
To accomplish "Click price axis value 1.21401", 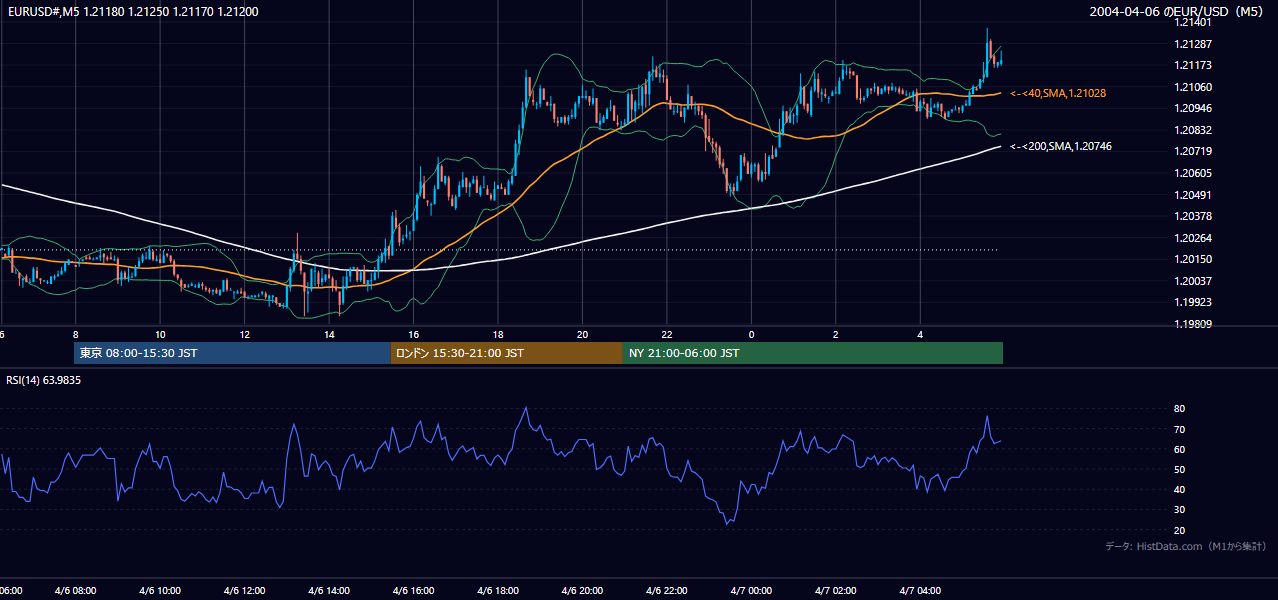I will 1192,22.
